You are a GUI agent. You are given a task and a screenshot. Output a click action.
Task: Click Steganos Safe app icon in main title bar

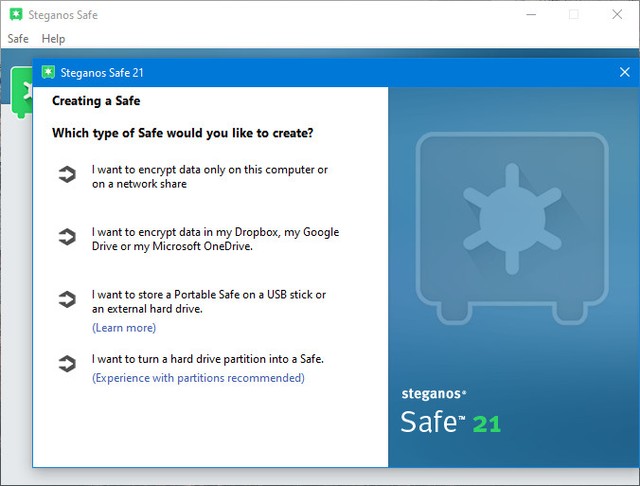coord(15,15)
